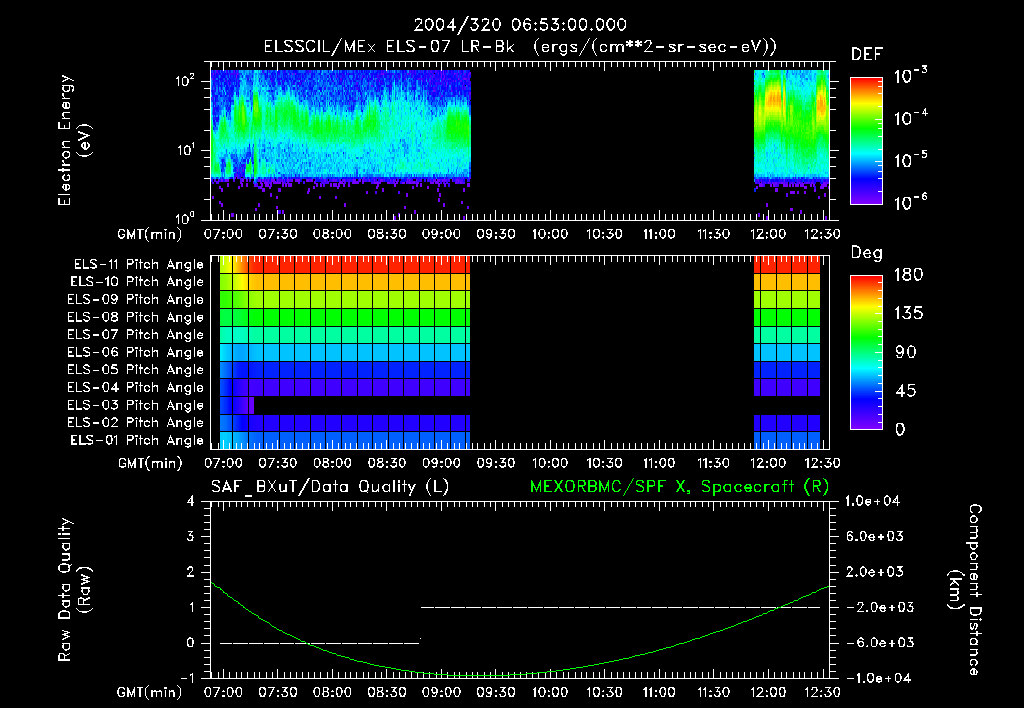Select the ELS-09 Pitch Angle label

[136, 300]
